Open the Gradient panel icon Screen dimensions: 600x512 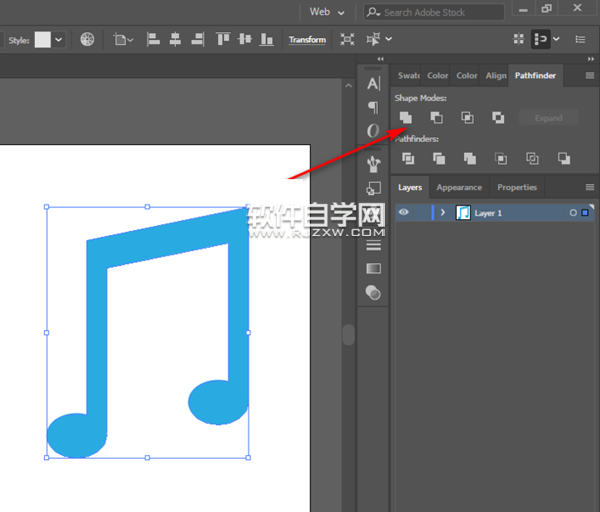(x=374, y=268)
